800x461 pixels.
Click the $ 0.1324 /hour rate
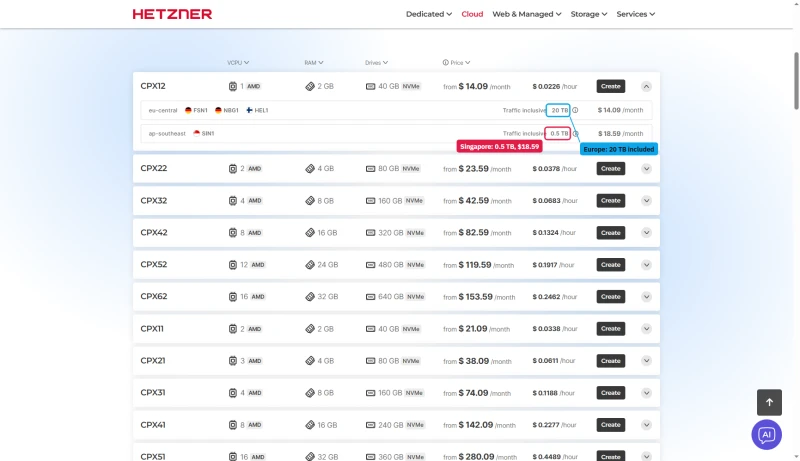[x=554, y=233]
